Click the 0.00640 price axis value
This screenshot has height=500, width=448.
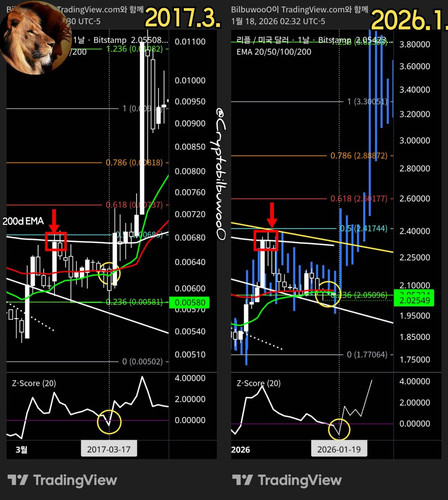190,262
